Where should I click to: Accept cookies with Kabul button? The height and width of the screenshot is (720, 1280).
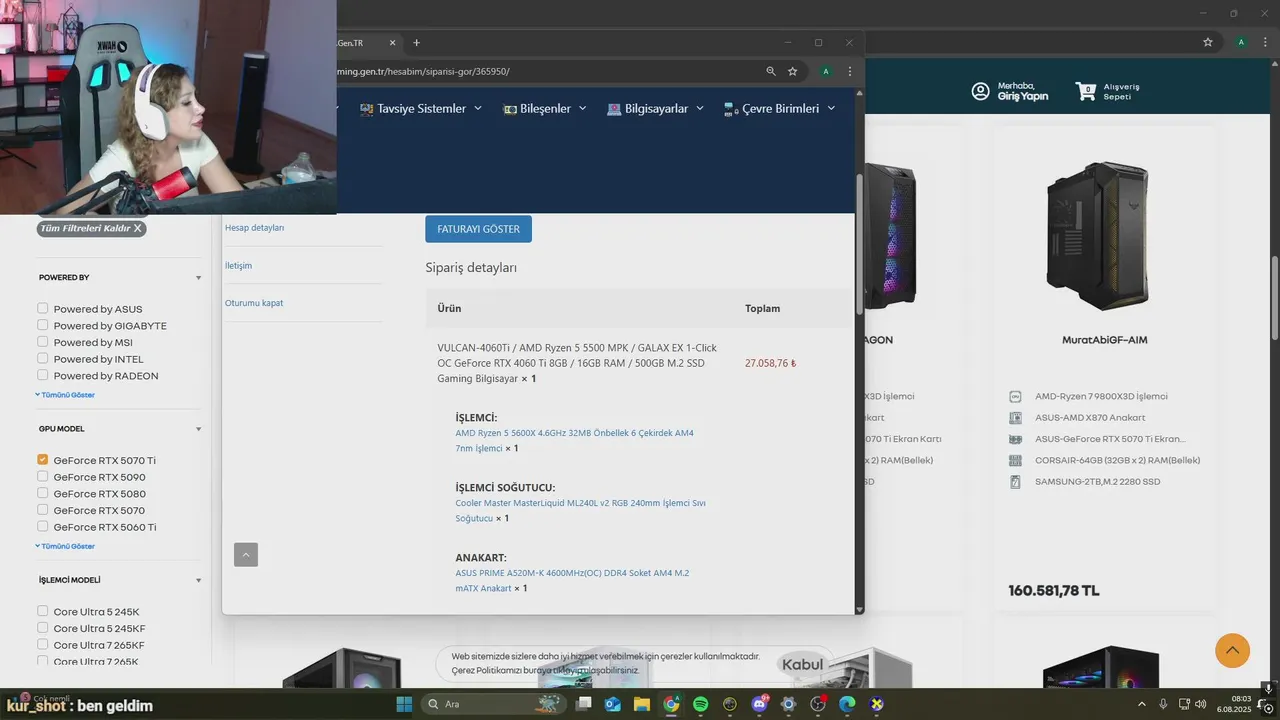tap(802, 664)
